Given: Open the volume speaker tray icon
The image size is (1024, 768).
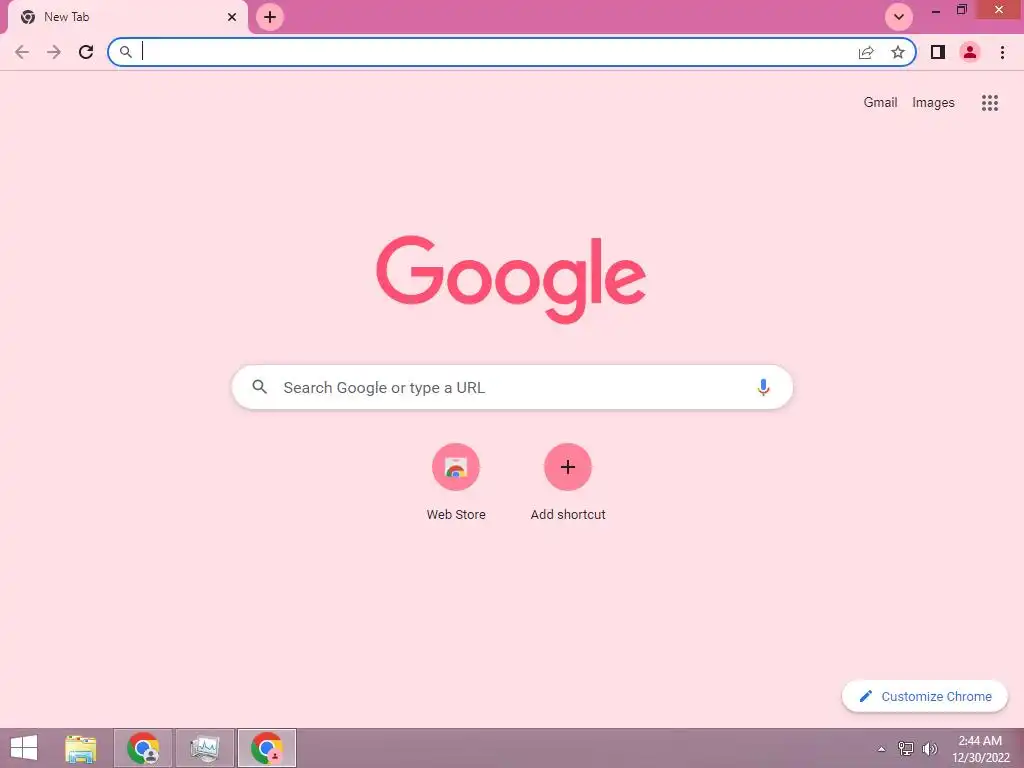Looking at the screenshot, I should (x=929, y=748).
